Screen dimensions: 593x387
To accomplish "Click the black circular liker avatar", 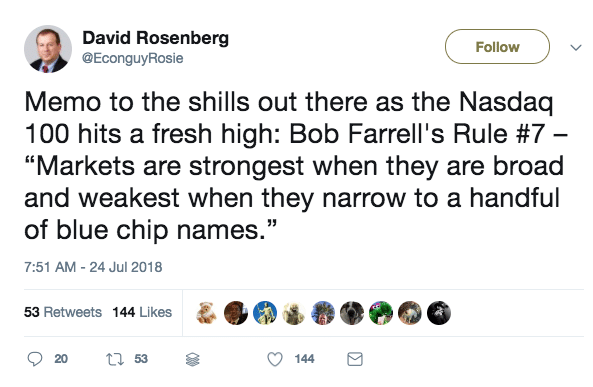I will coord(439,313).
